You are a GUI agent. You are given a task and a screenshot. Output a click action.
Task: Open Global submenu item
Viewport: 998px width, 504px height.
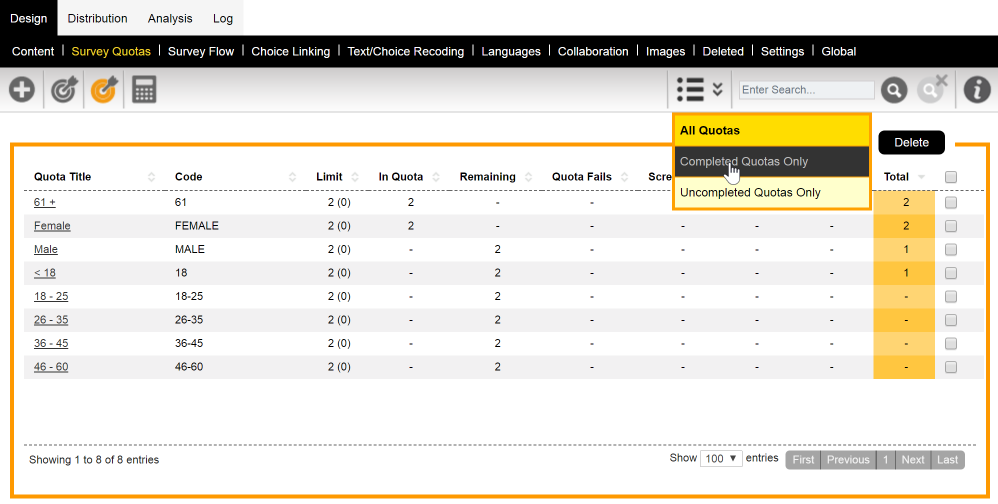point(839,52)
